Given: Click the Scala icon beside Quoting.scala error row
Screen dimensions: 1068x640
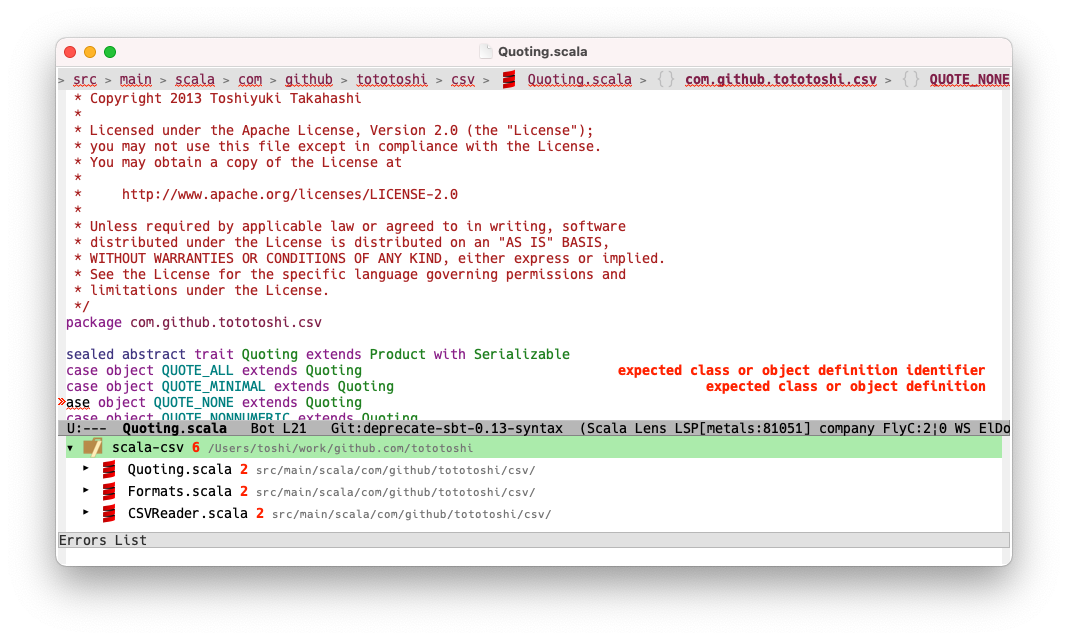Looking at the screenshot, I should tap(109, 470).
